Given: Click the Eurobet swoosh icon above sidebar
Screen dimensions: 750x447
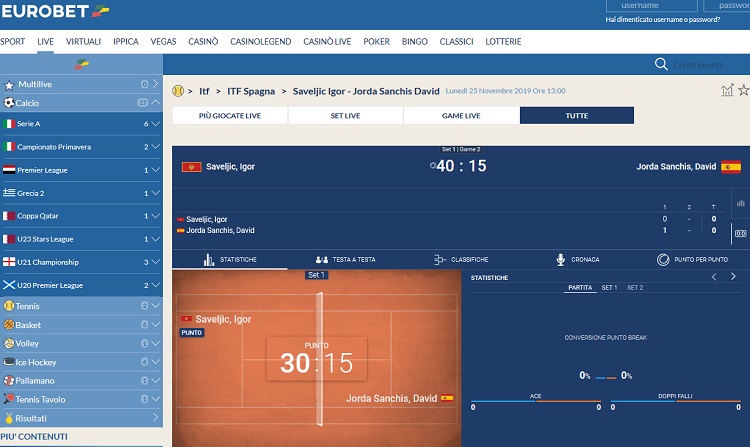Looking at the screenshot, I should pyautogui.click(x=81, y=64).
